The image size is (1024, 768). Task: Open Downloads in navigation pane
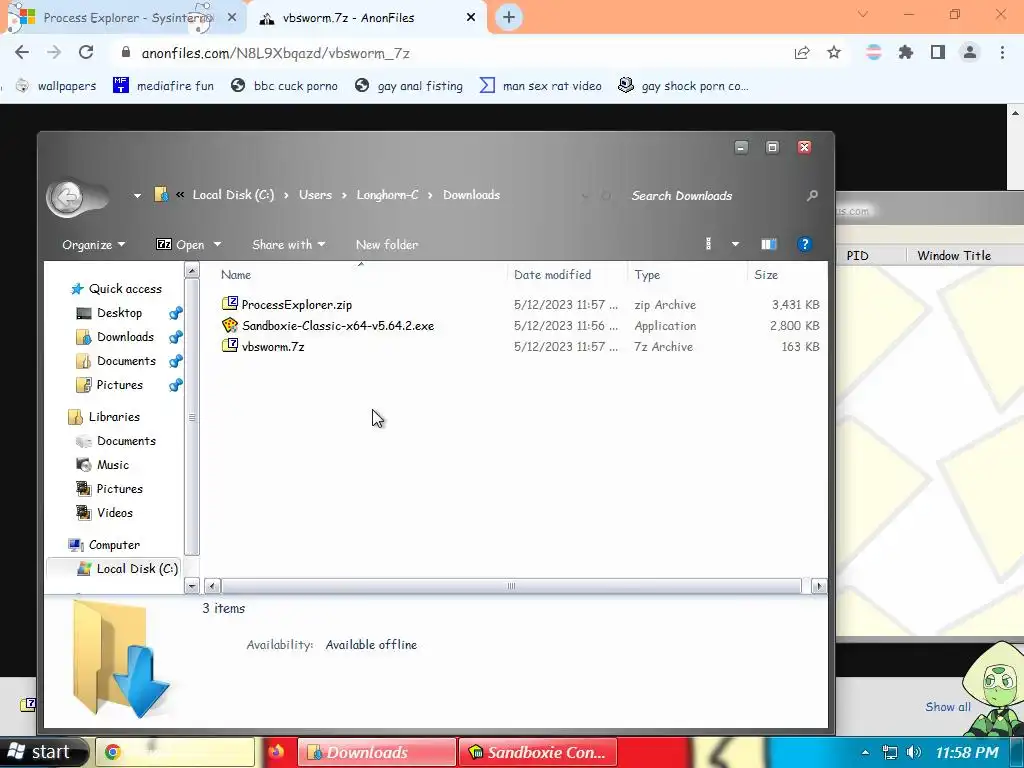(x=116, y=337)
